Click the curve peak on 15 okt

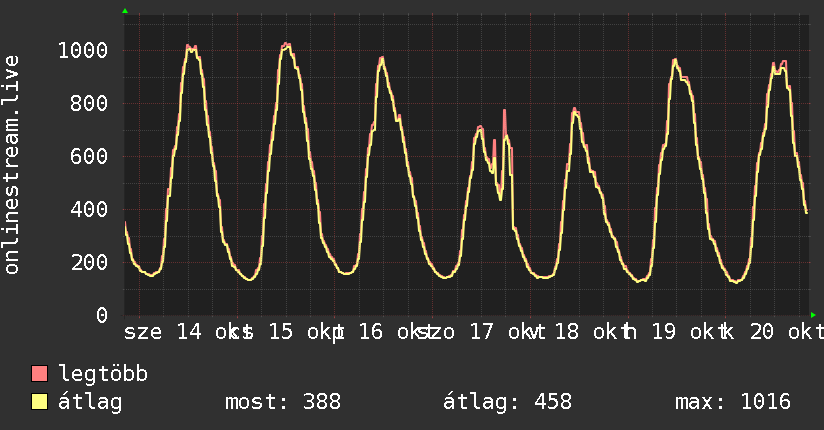point(286,45)
